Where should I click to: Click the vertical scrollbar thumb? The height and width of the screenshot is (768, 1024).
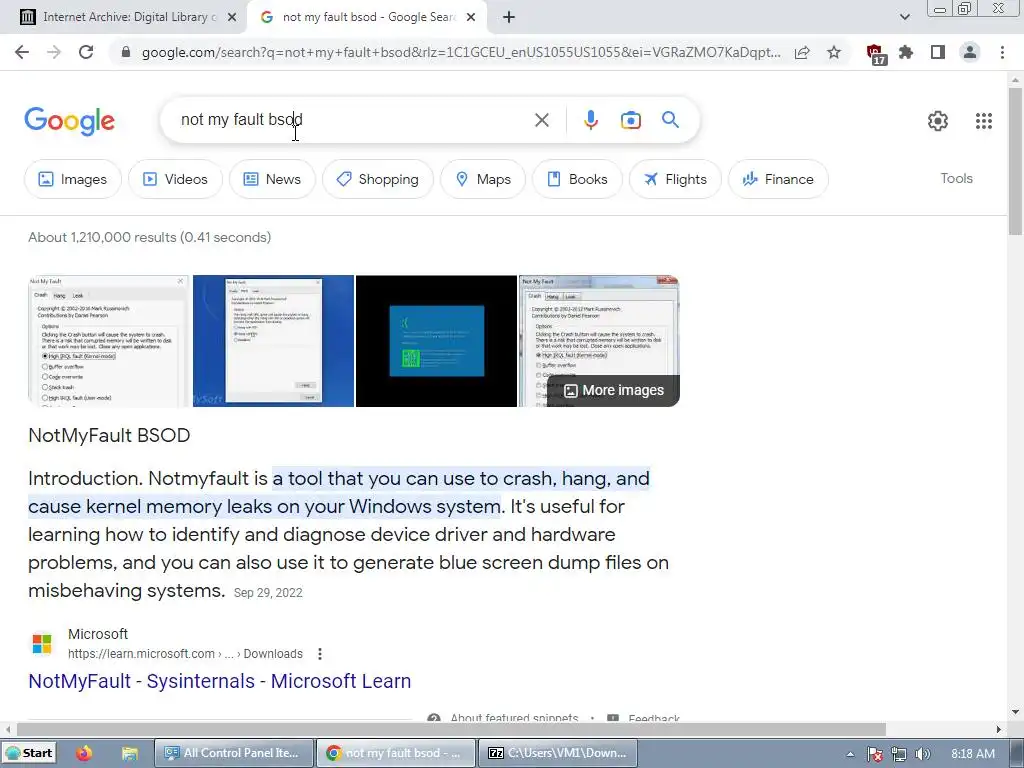[1015, 160]
